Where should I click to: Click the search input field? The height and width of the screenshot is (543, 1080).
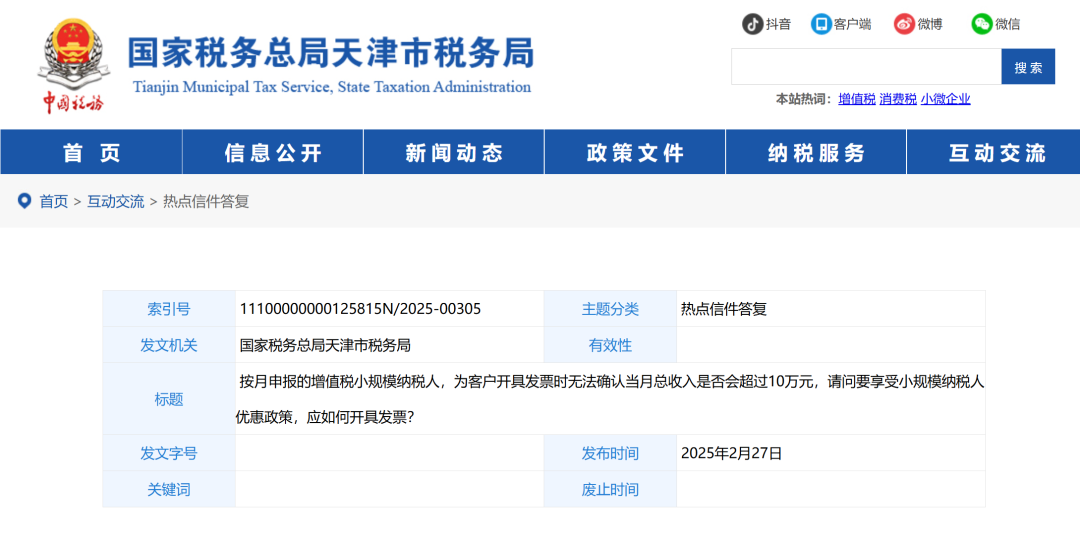point(866,67)
